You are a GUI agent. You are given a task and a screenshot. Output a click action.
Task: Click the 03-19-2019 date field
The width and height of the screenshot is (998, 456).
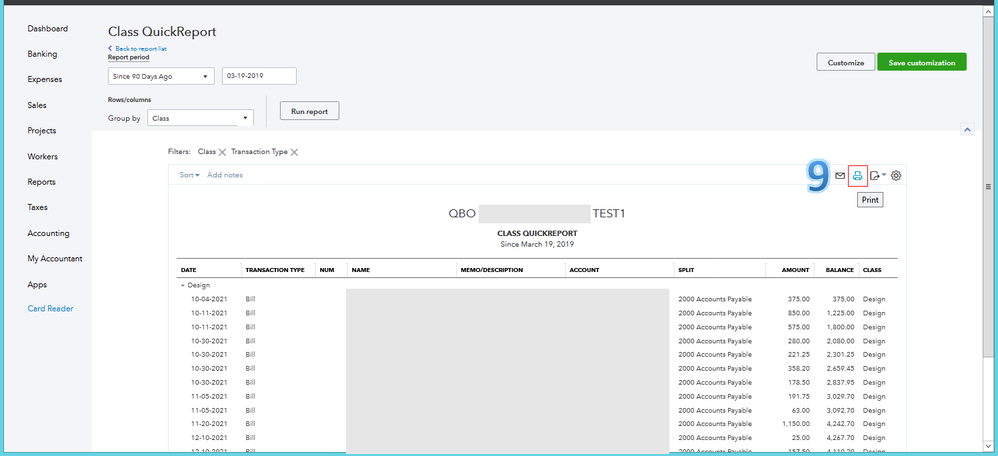259,76
